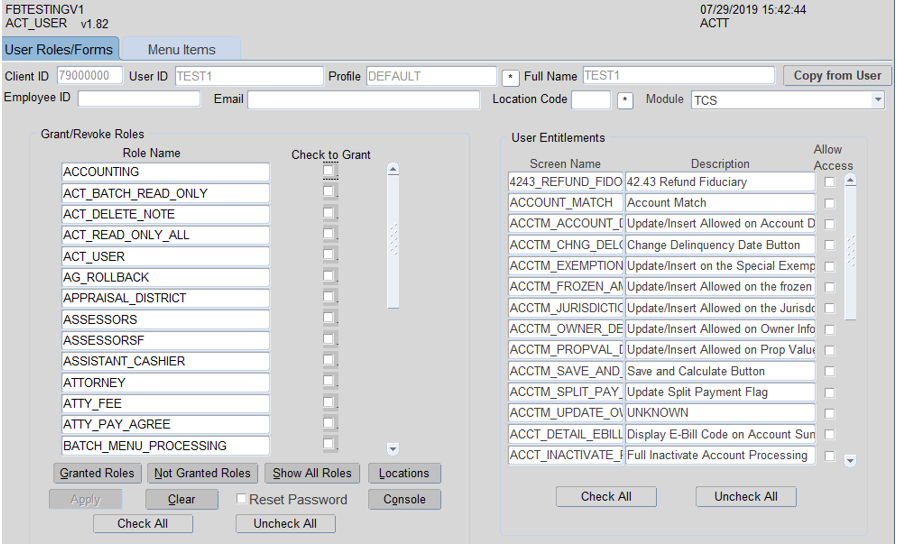Show only Granted Roles
900x544 pixels.
[x=97, y=473]
